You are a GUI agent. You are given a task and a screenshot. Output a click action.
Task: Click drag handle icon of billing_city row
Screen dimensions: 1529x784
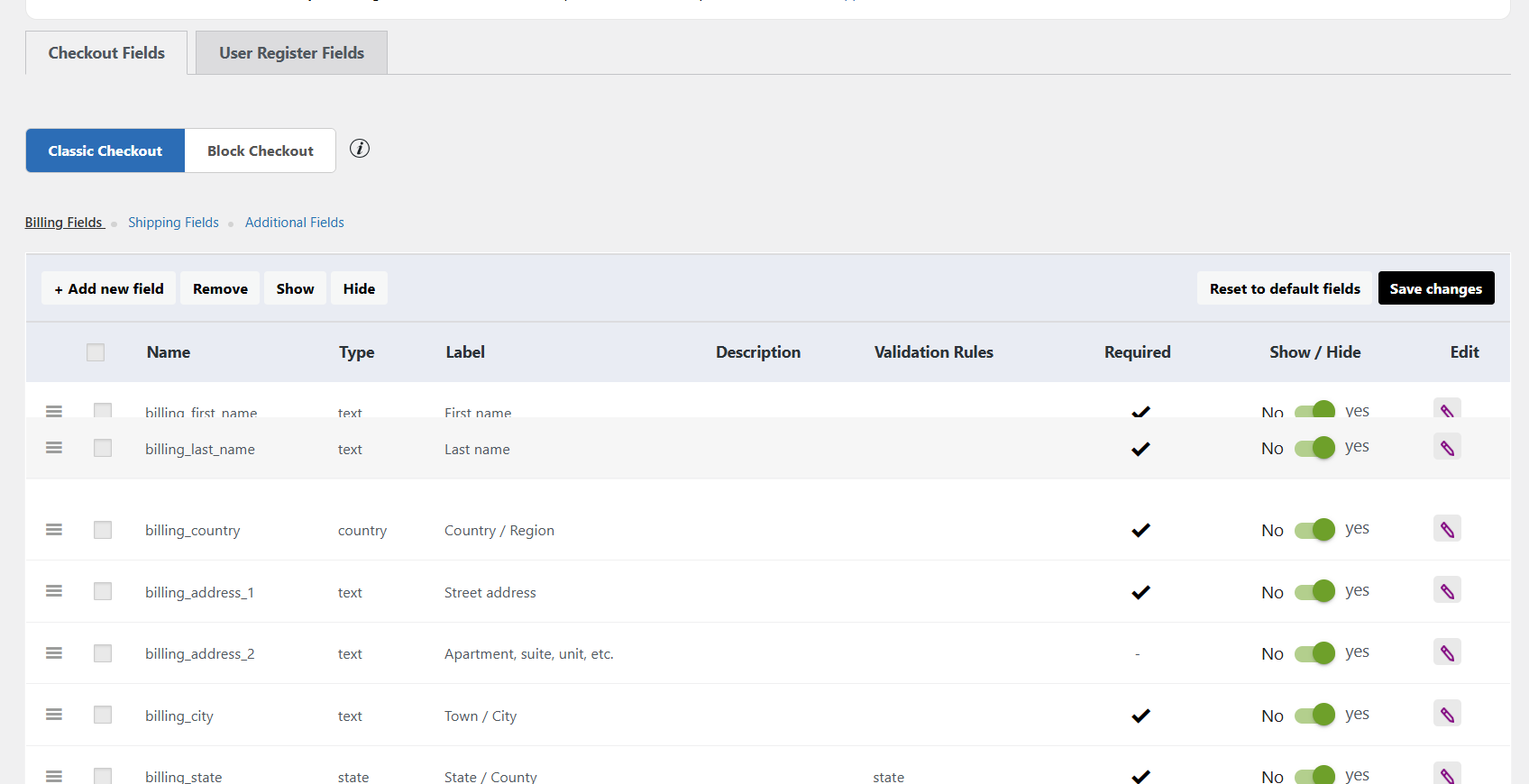[54, 715]
